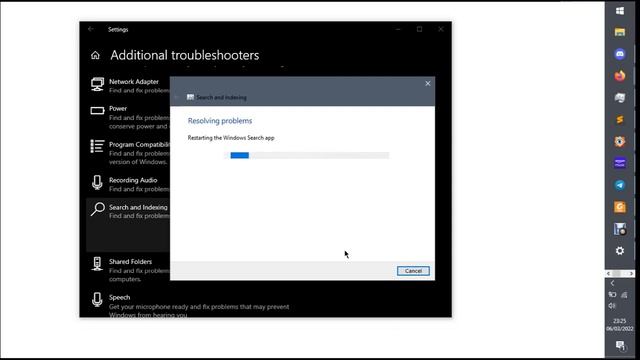Click the 'Additional troubleshooters' page title
The height and width of the screenshot is (360, 640).
tap(184, 55)
